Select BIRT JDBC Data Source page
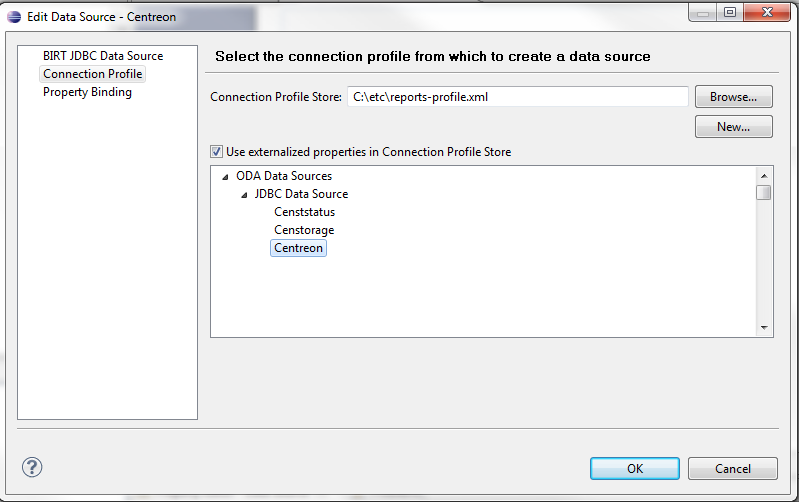 (102, 56)
